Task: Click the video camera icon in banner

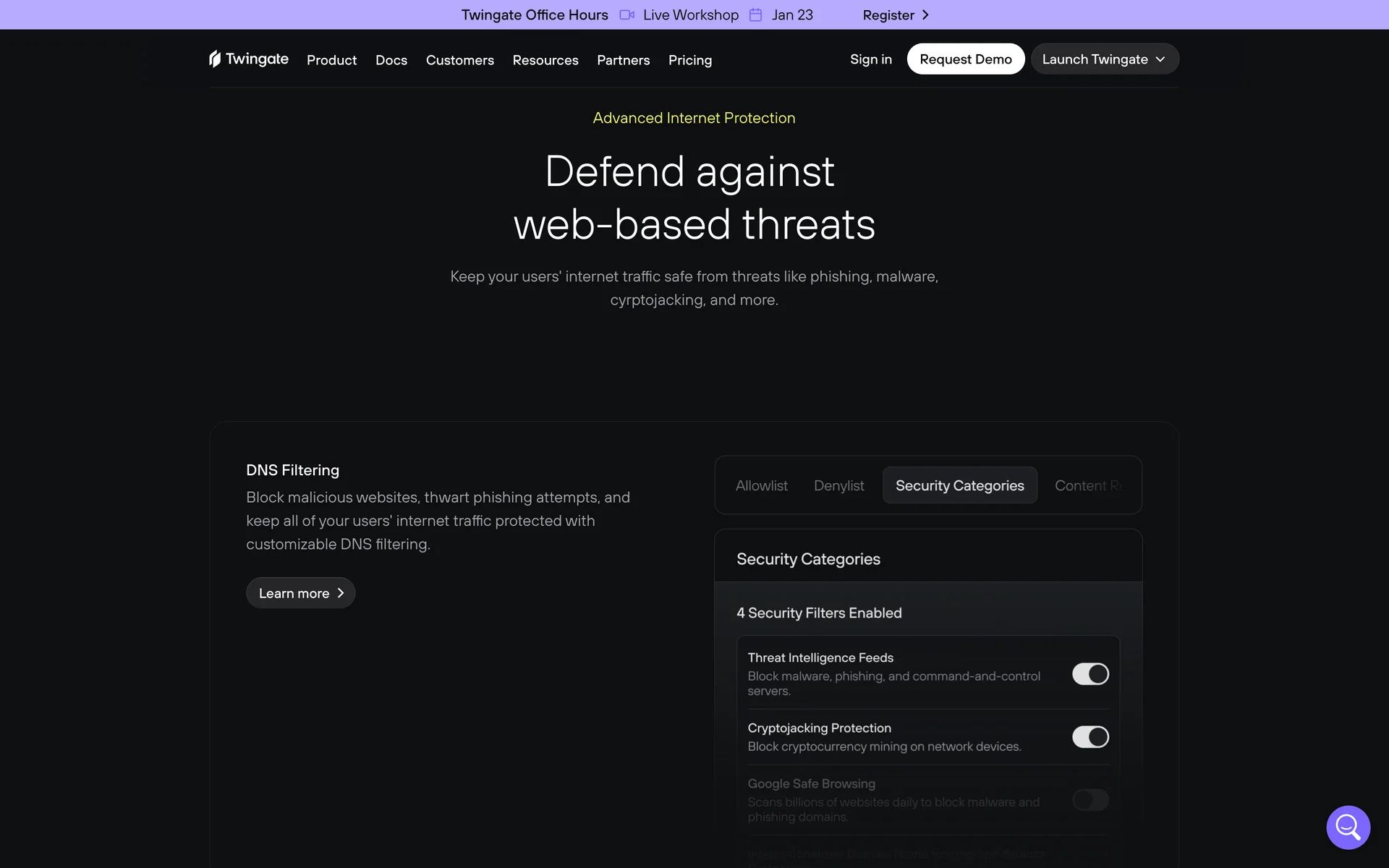Action: point(626,14)
